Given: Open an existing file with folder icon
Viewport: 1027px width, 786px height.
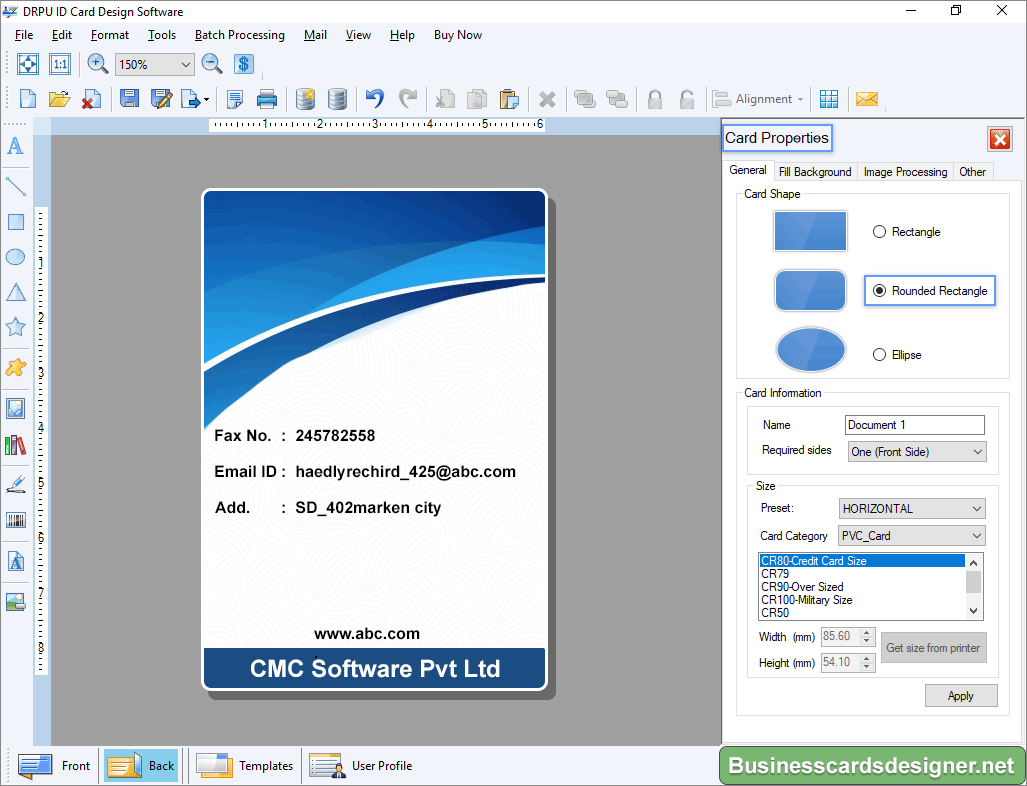Looking at the screenshot, I should pyautogui.click(x=59, y=99).
